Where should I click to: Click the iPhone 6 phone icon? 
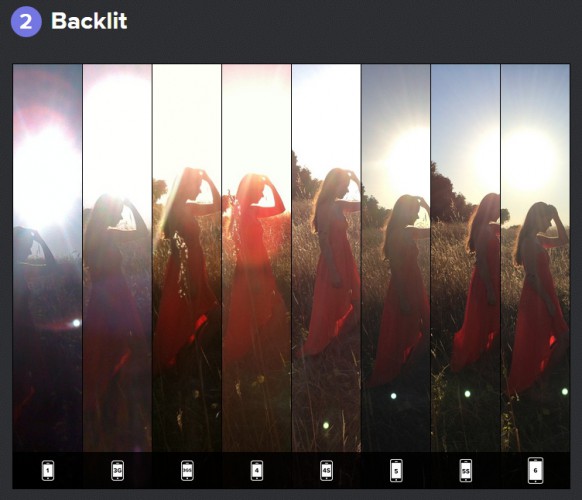tap(536, 470)
